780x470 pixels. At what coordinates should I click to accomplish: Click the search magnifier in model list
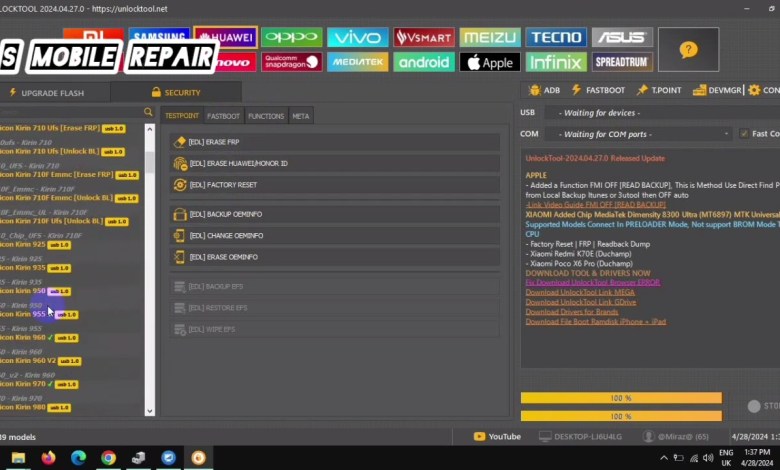(x=148, y=113)
